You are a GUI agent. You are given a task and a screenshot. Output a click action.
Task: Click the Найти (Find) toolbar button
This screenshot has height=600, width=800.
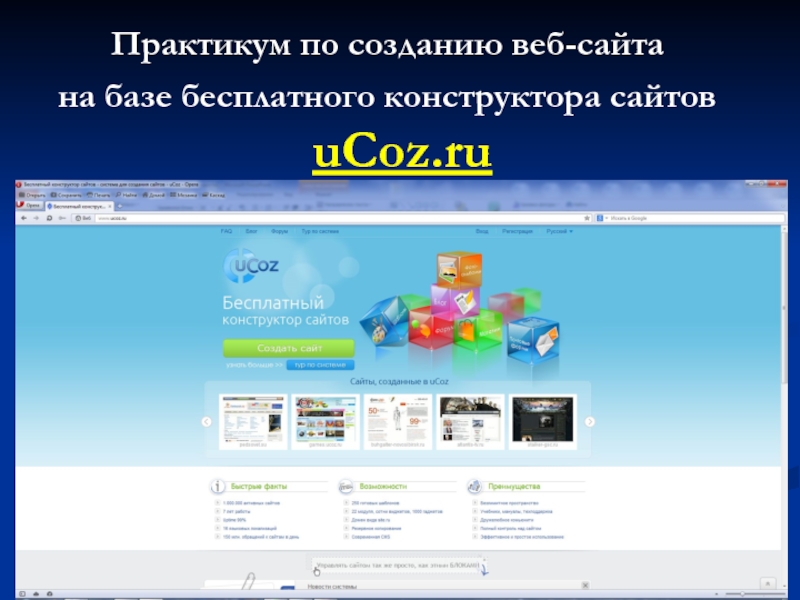point(126,195)
